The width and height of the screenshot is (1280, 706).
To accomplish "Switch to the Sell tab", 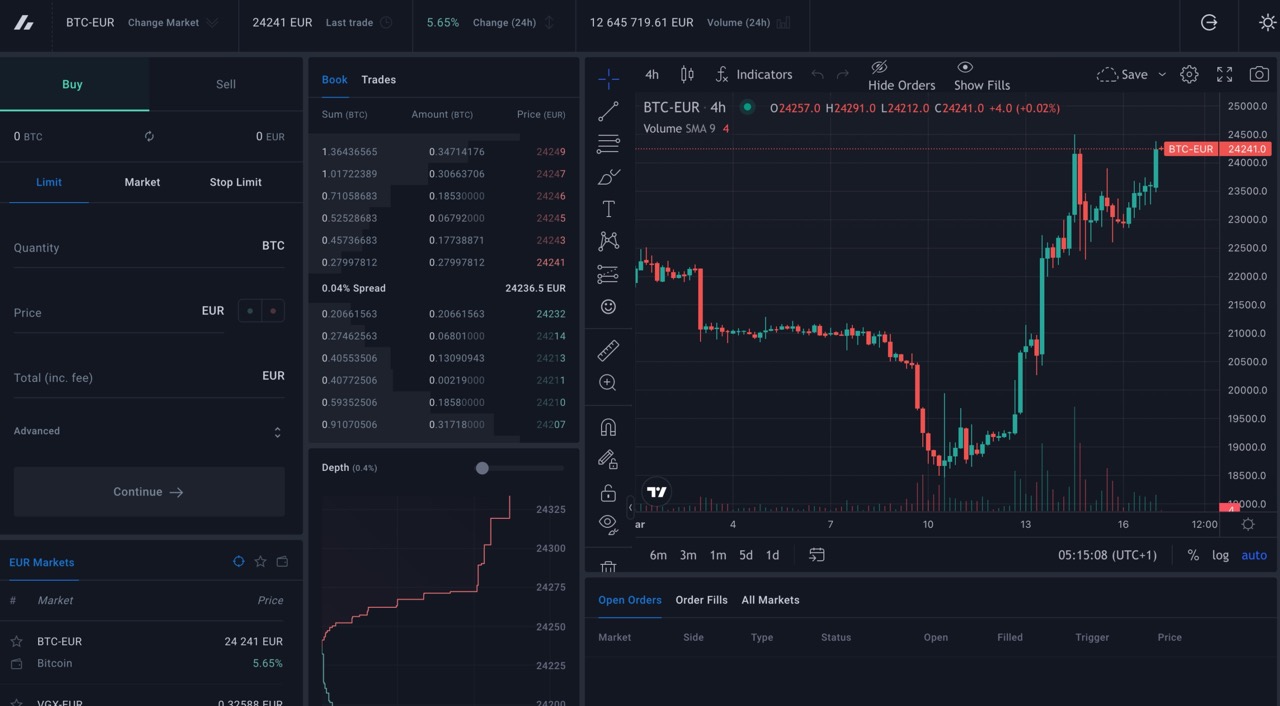I will click(226, 84).
